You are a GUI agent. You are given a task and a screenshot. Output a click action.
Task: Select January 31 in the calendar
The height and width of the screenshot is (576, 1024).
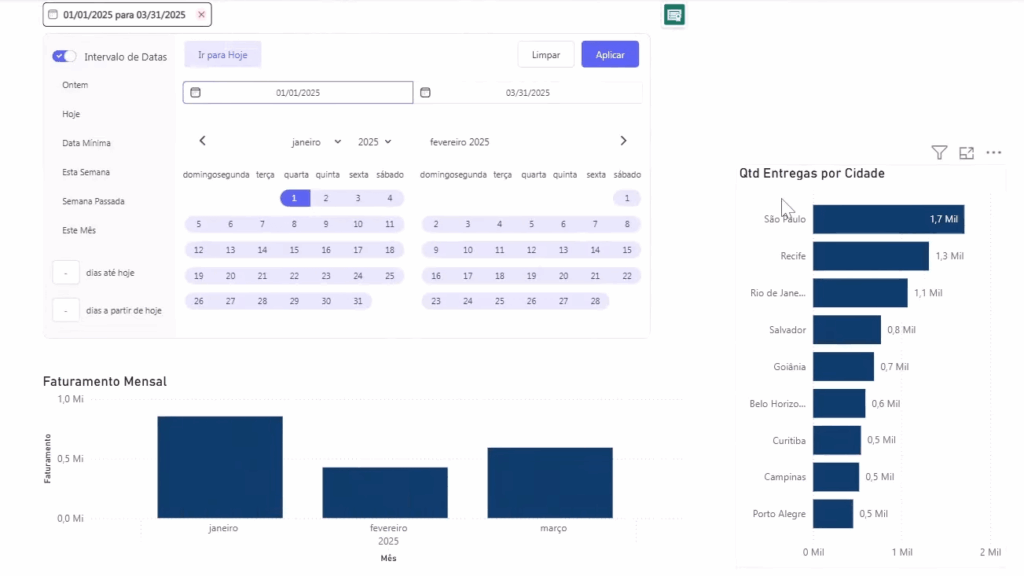[x=358, y=301]
